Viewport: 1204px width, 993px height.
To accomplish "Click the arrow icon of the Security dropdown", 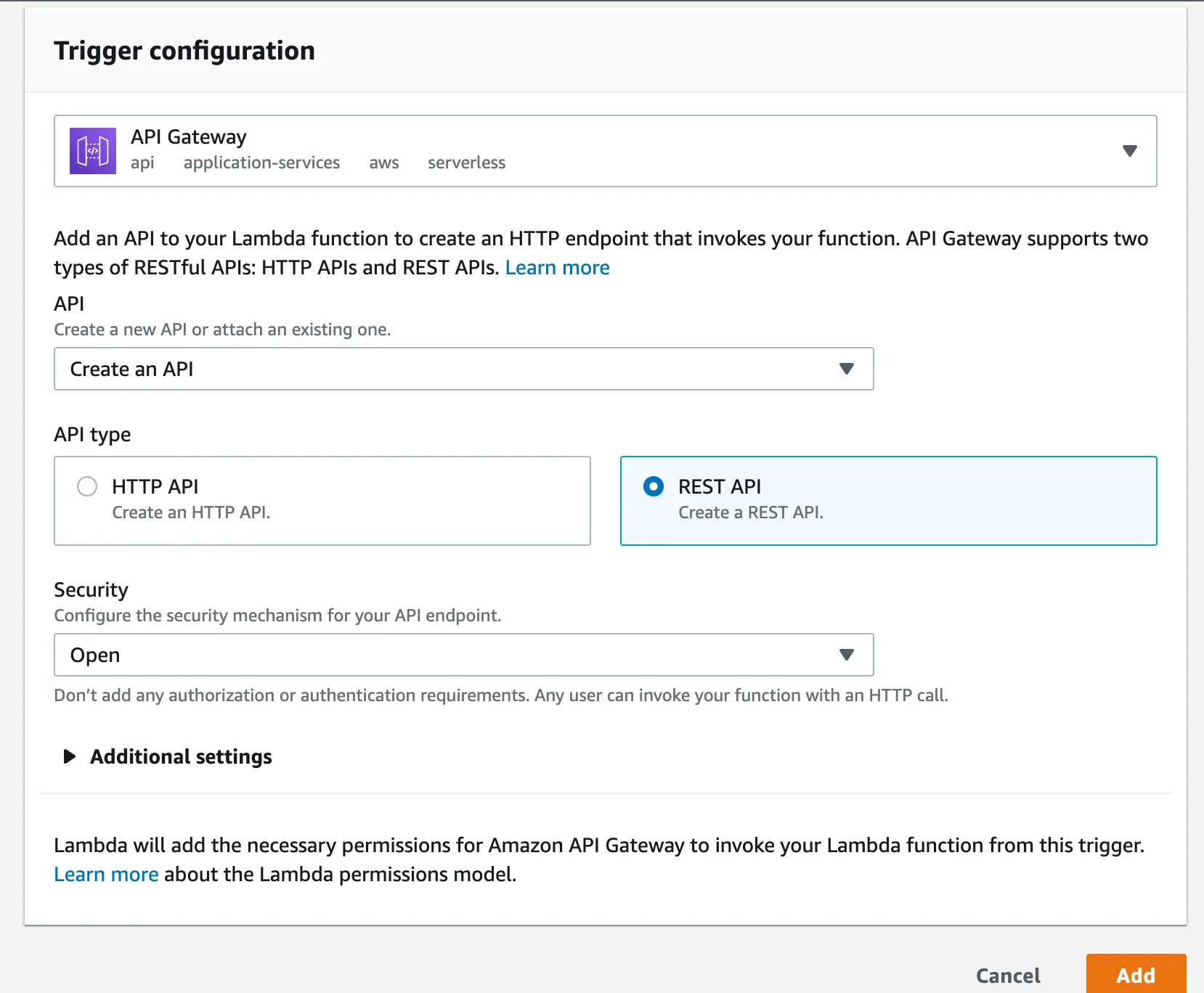I will click(x=846, y=655).
